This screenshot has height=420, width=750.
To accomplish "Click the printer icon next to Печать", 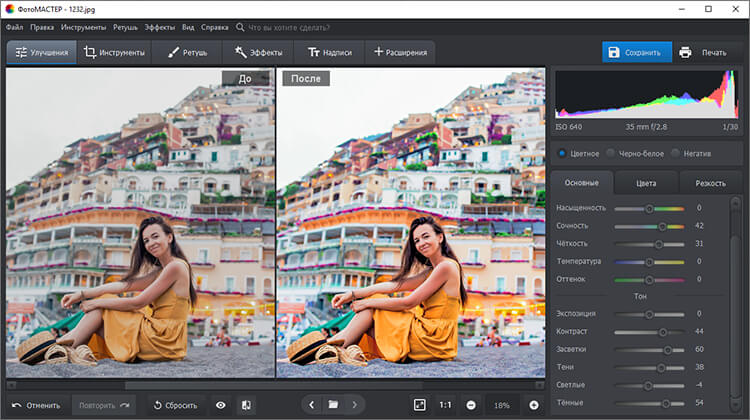I will pyautogui.click(x=685, y=52).
